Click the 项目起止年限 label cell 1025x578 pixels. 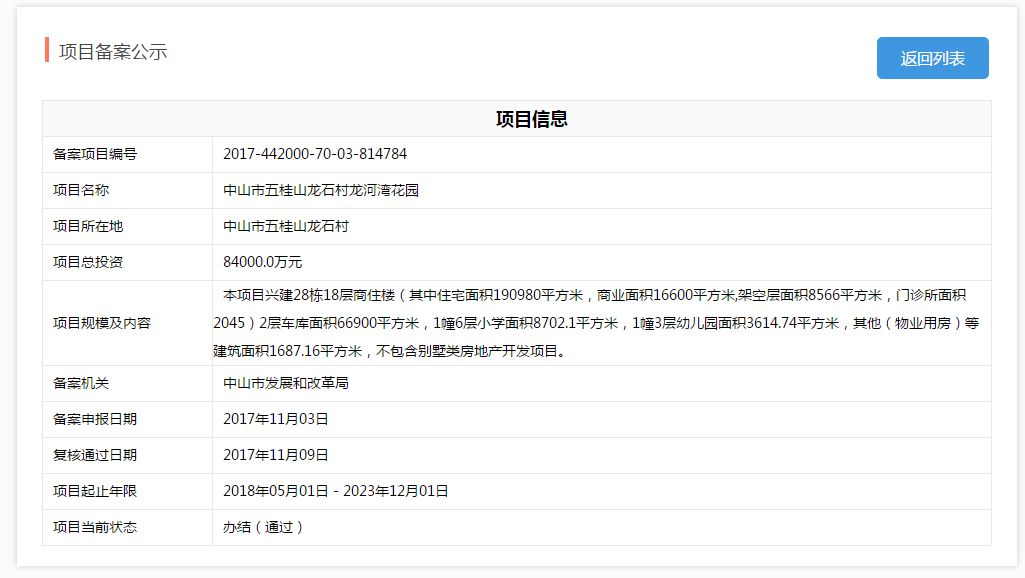point(127,491)
